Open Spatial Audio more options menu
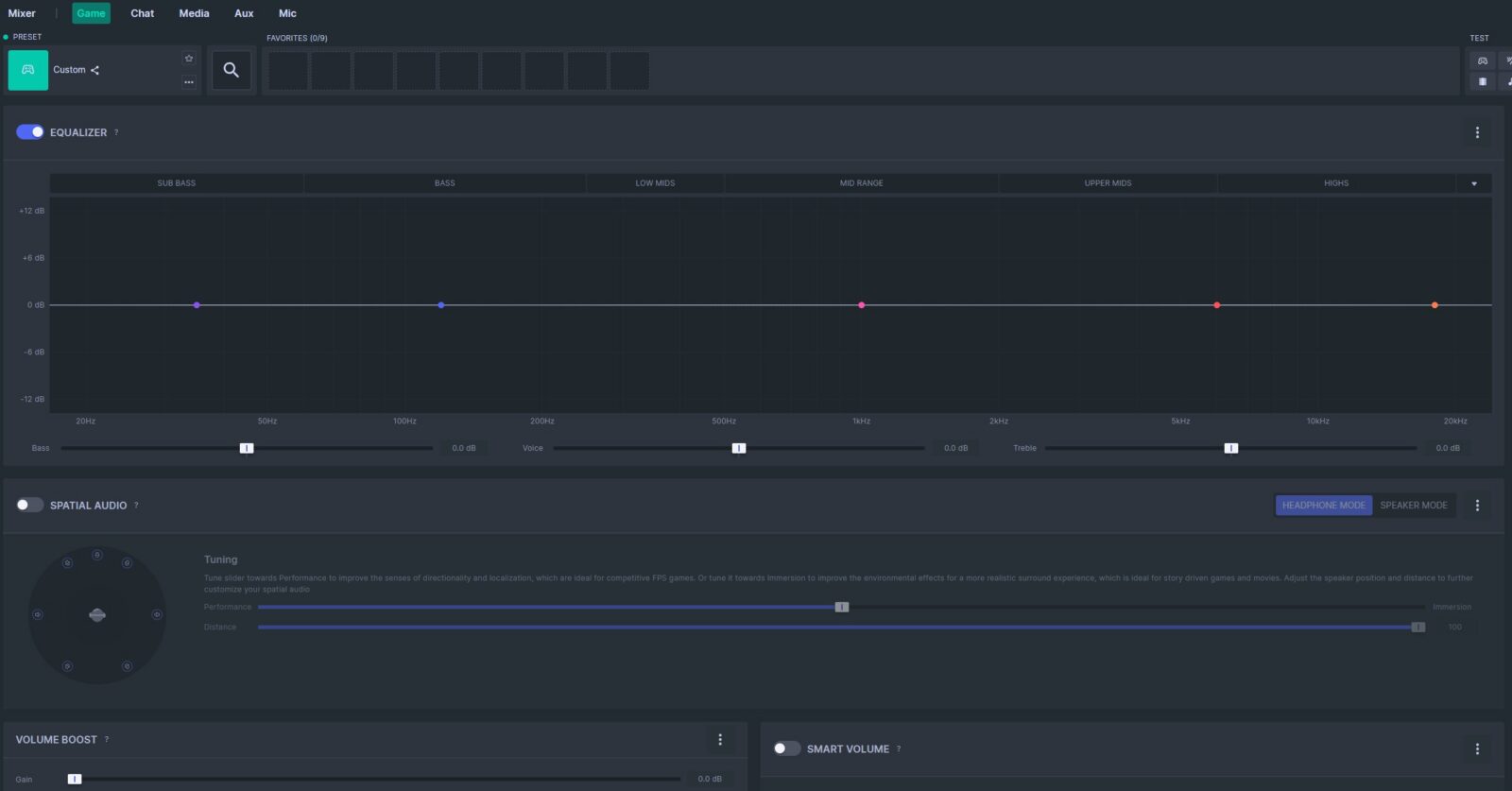 pyautogui.click(x=1477, y=506)
